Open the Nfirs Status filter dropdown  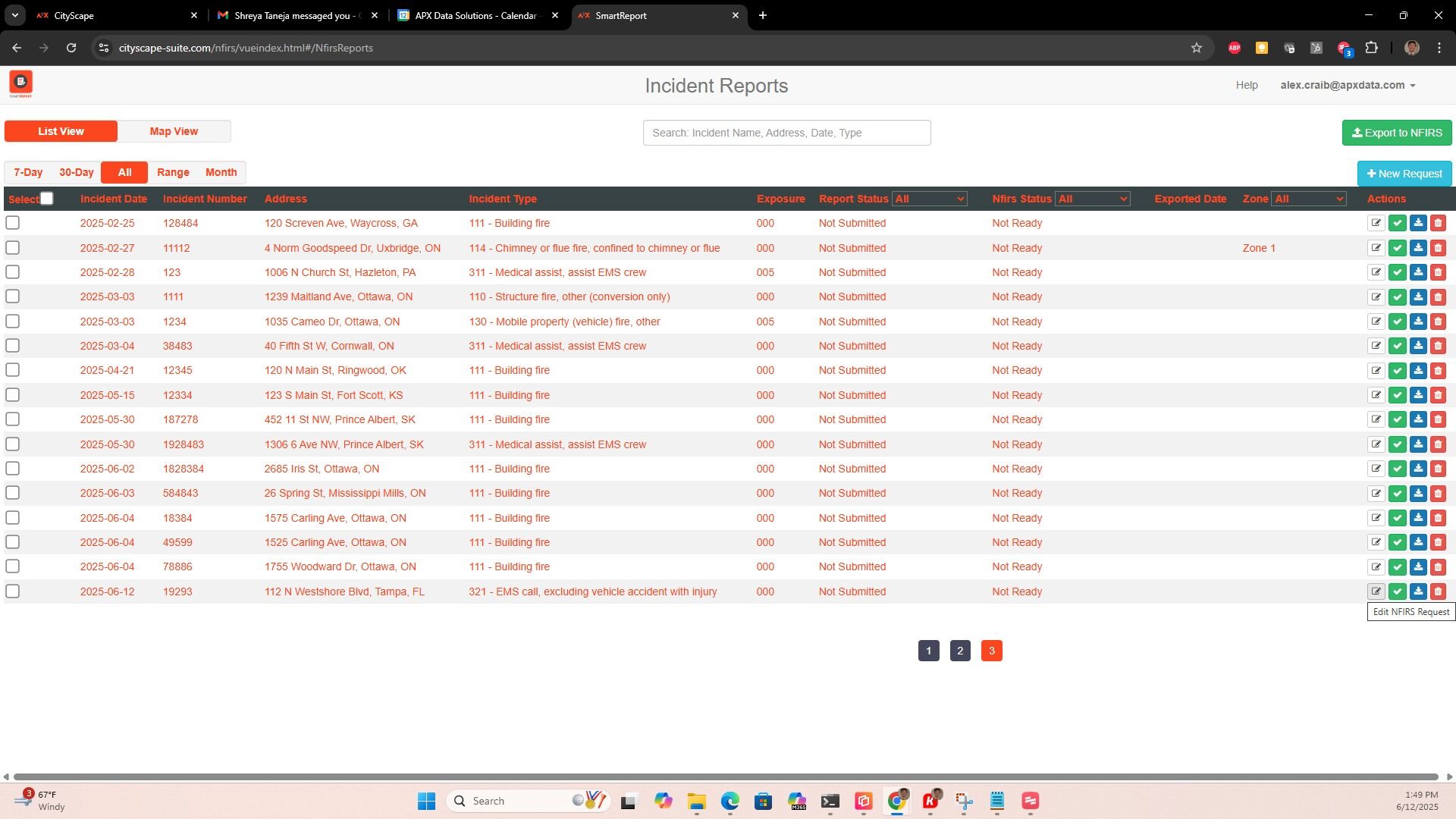(1093, 199)
